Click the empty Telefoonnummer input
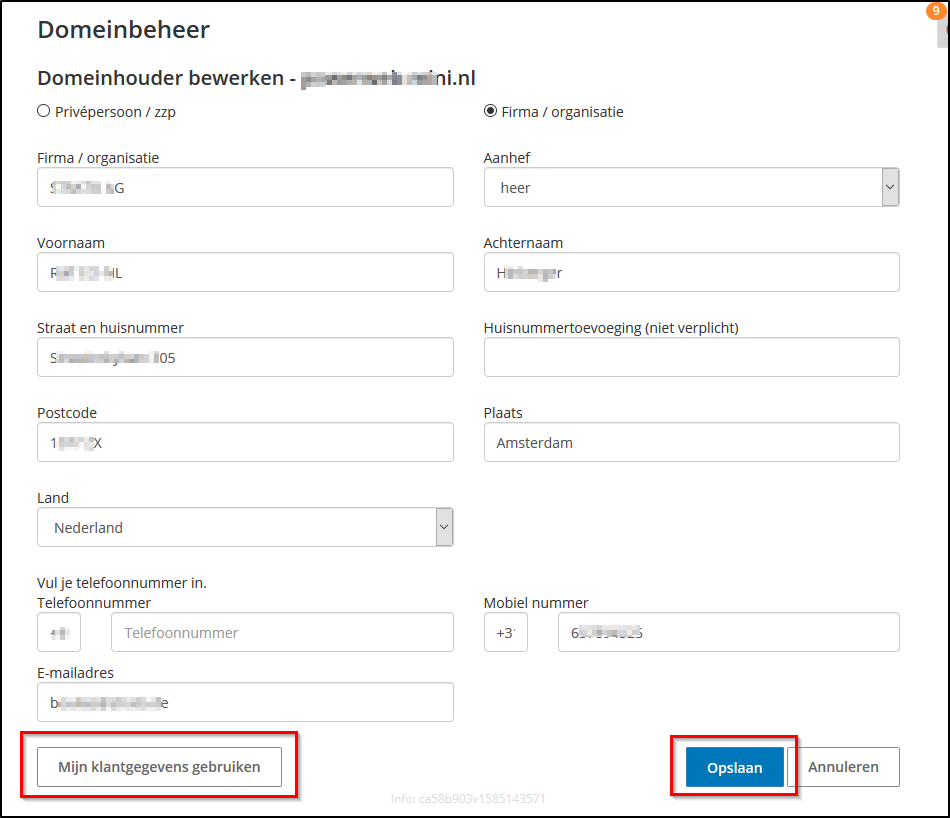This screenshot has width=950, height=818. (x=281, y=632)
